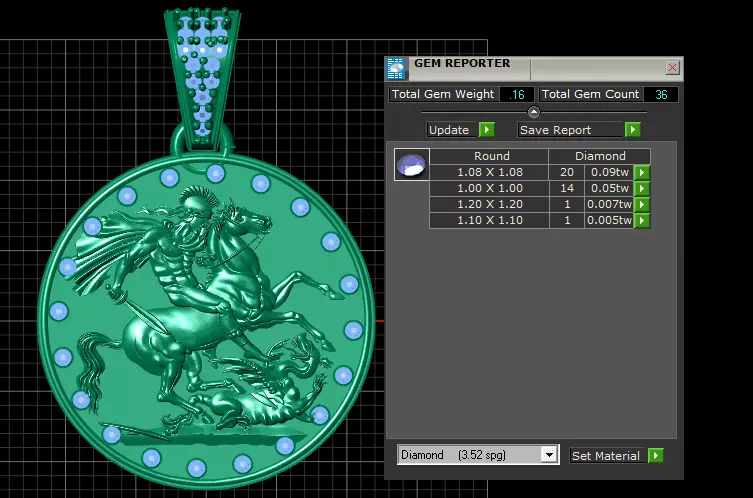Click the Total Gem Count label
Viewport: 753px width, 498px height.
(x=591, y=94)
